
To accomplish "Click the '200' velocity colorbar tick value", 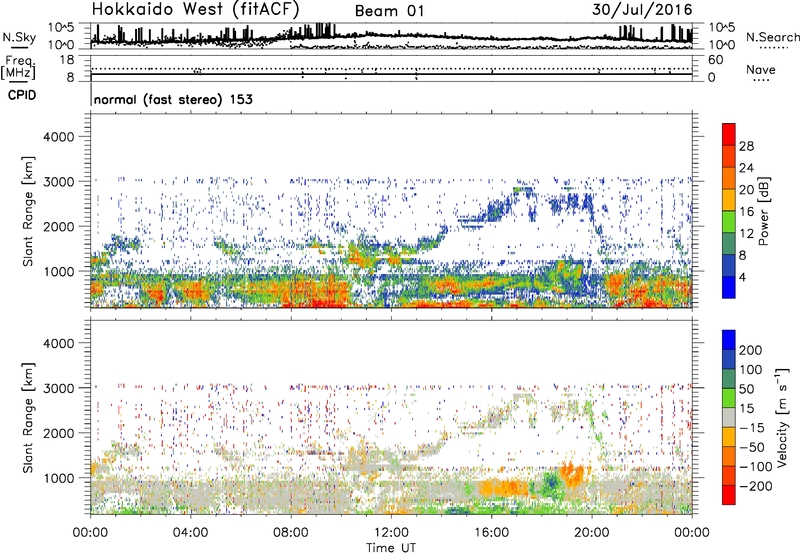I will [x=751, y=350].
